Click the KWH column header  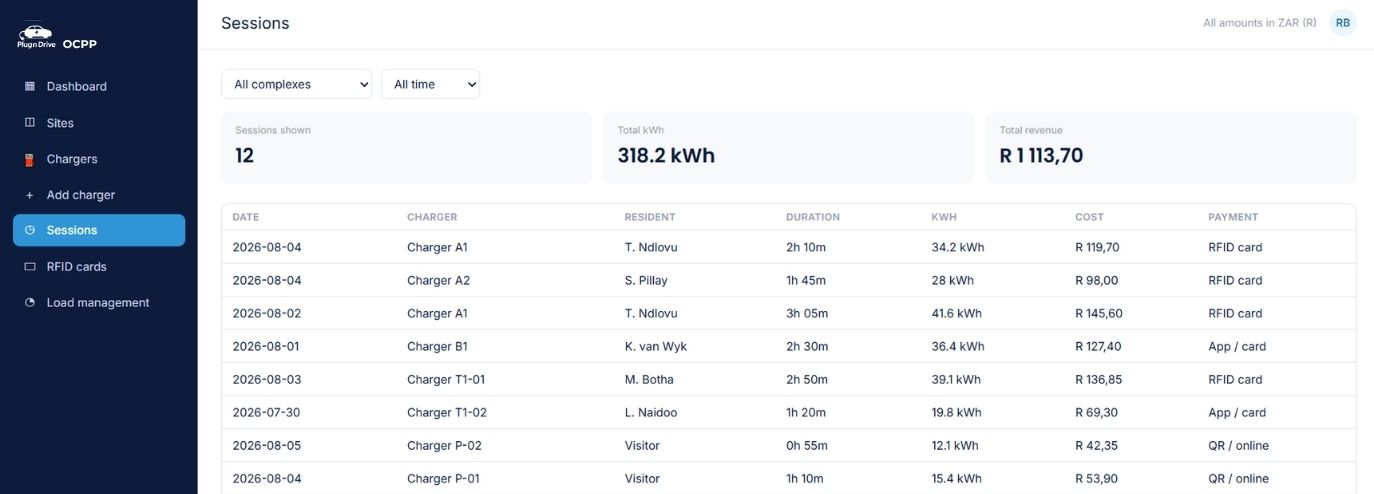pyautogui.click(x=944, y=217)
